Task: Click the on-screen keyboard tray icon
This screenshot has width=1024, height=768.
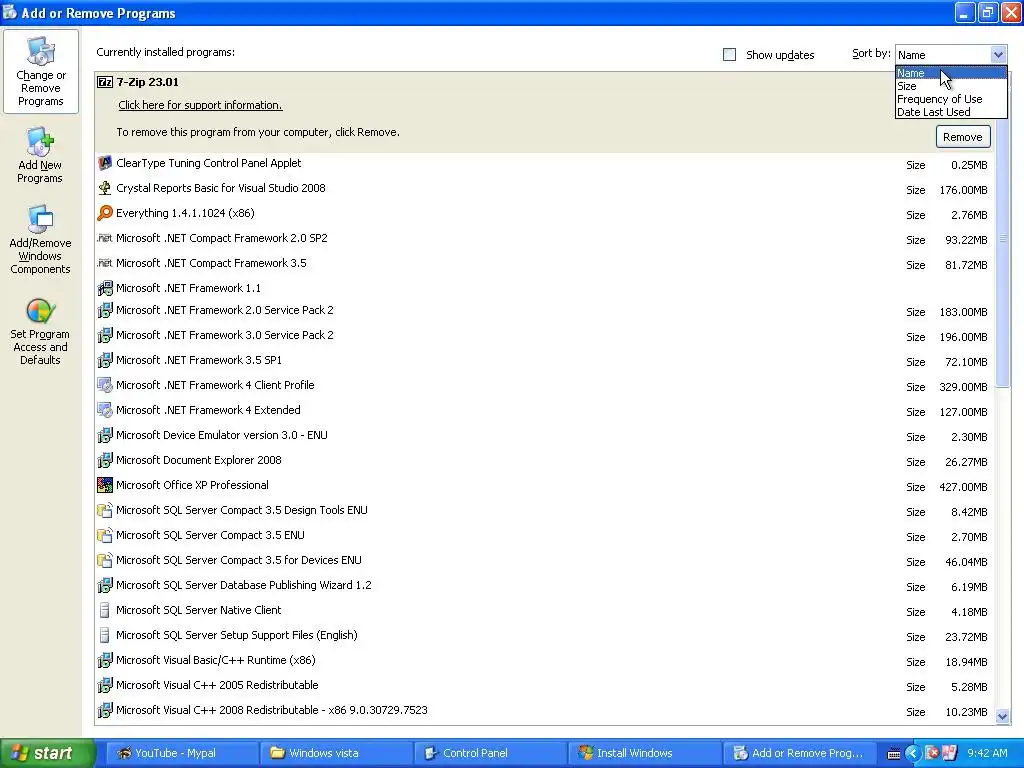Action: [894, 754]
